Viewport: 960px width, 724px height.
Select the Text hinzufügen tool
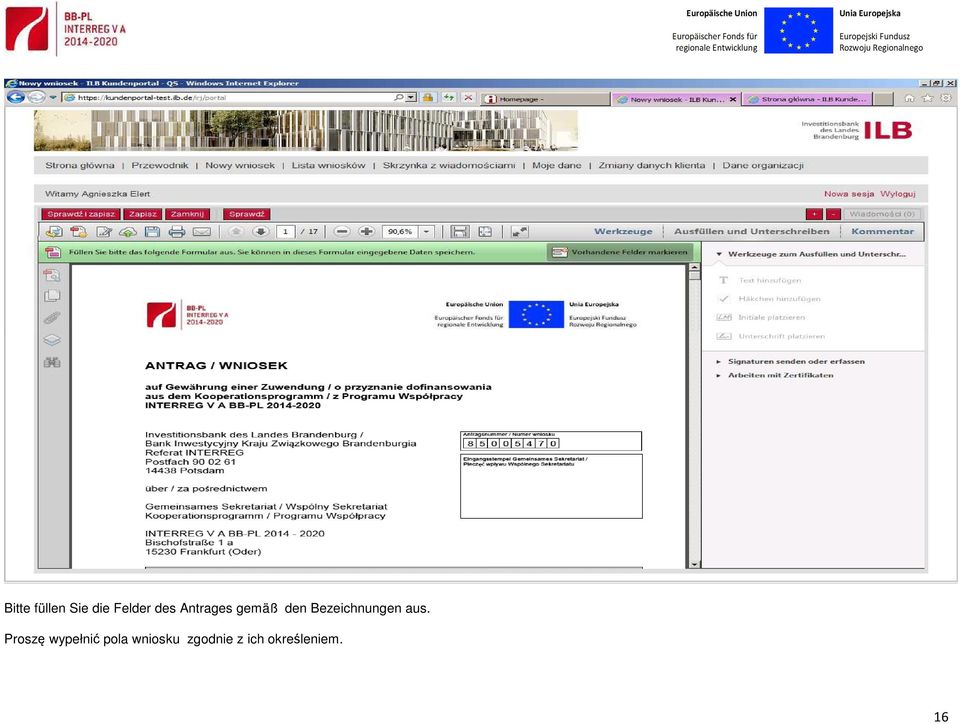759,280
